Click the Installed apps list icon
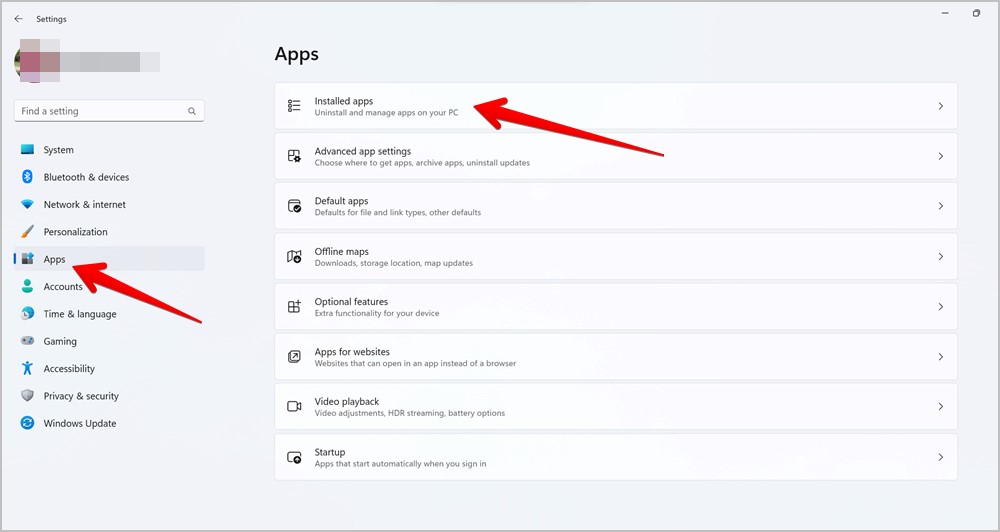 click(294, 106)
